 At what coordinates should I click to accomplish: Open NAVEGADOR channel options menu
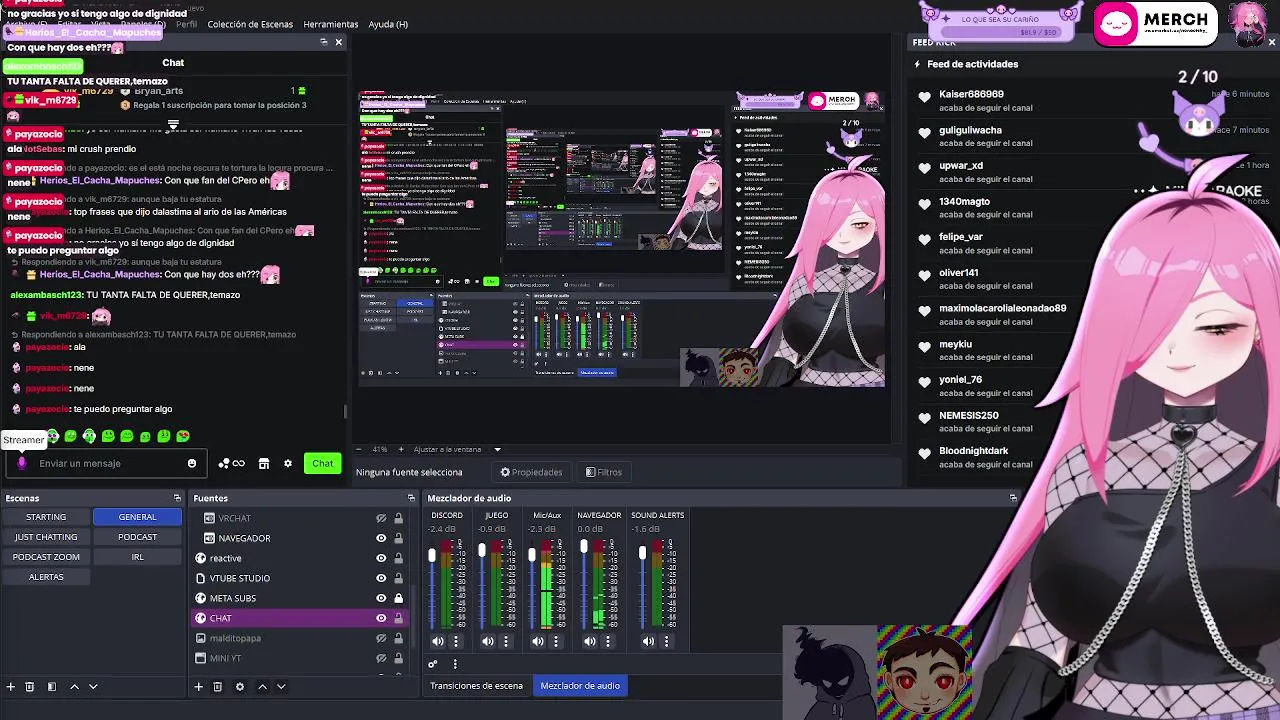coord(608,641)
